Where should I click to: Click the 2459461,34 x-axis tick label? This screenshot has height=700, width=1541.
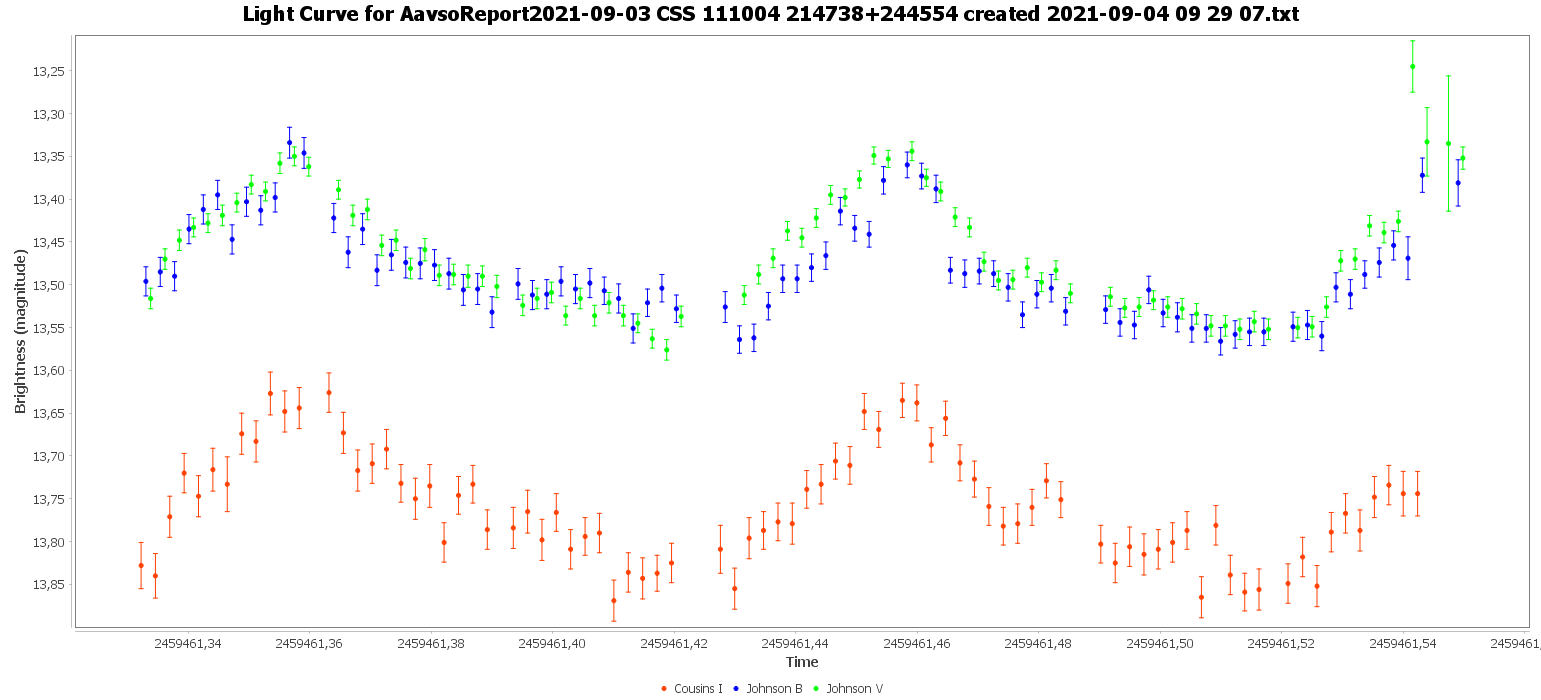pos(188,644)
